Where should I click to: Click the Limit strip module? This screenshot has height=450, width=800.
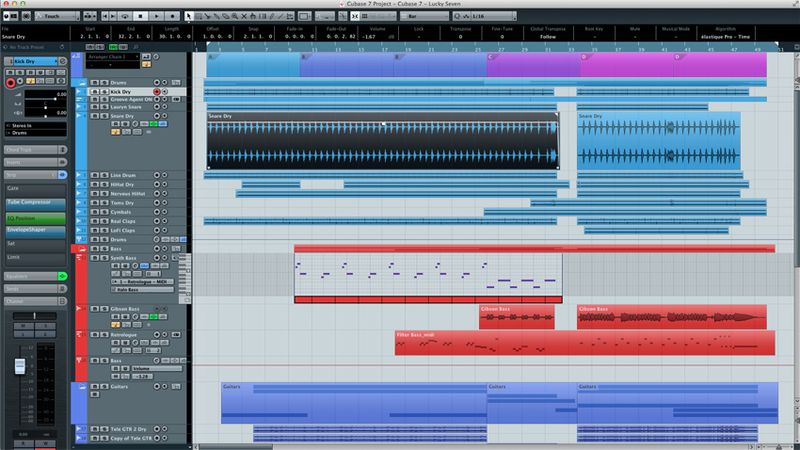(x=35, y=259)
